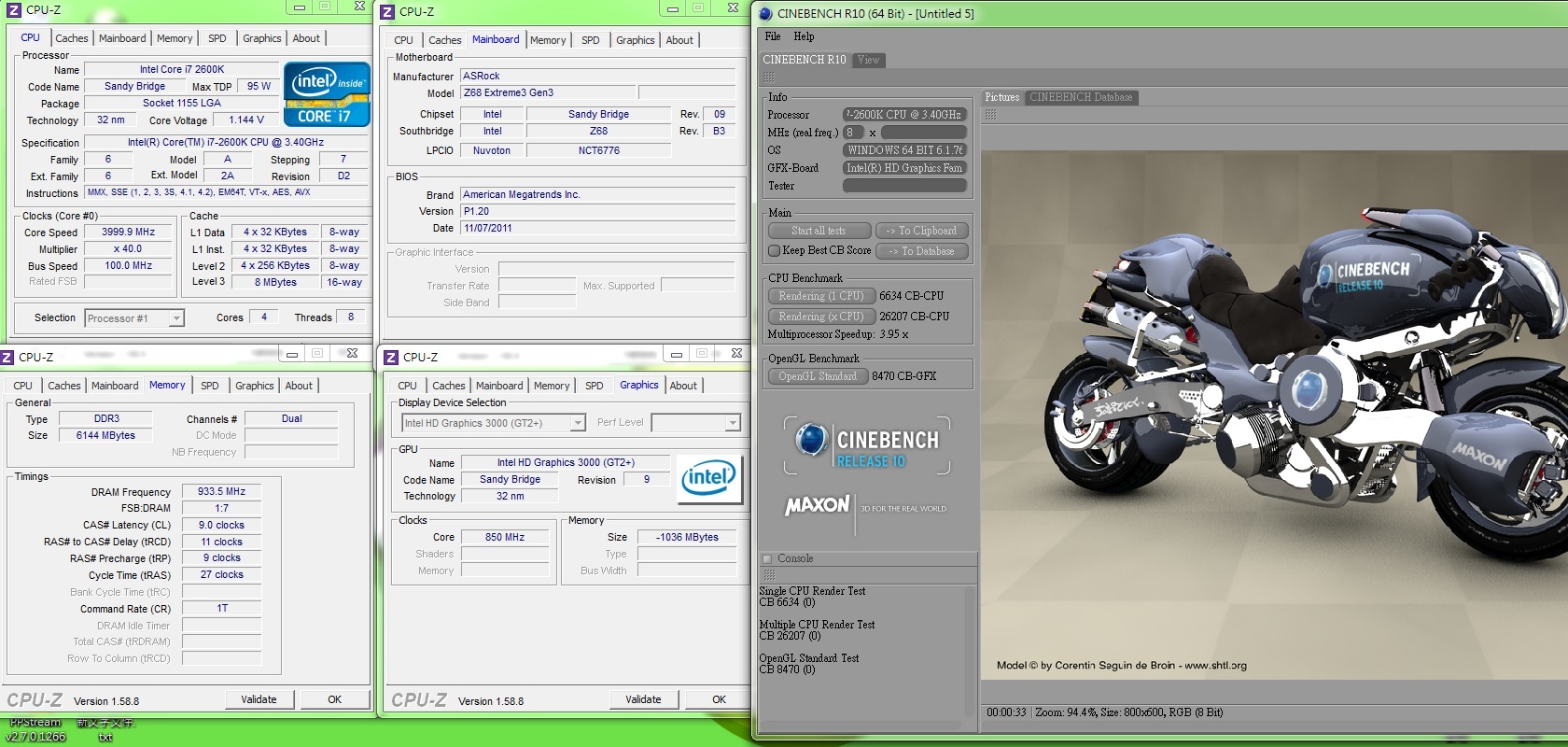Open the txt file on the desktop
The image size is (1568, 747).
pyautogui.click(x=105, y=729)
